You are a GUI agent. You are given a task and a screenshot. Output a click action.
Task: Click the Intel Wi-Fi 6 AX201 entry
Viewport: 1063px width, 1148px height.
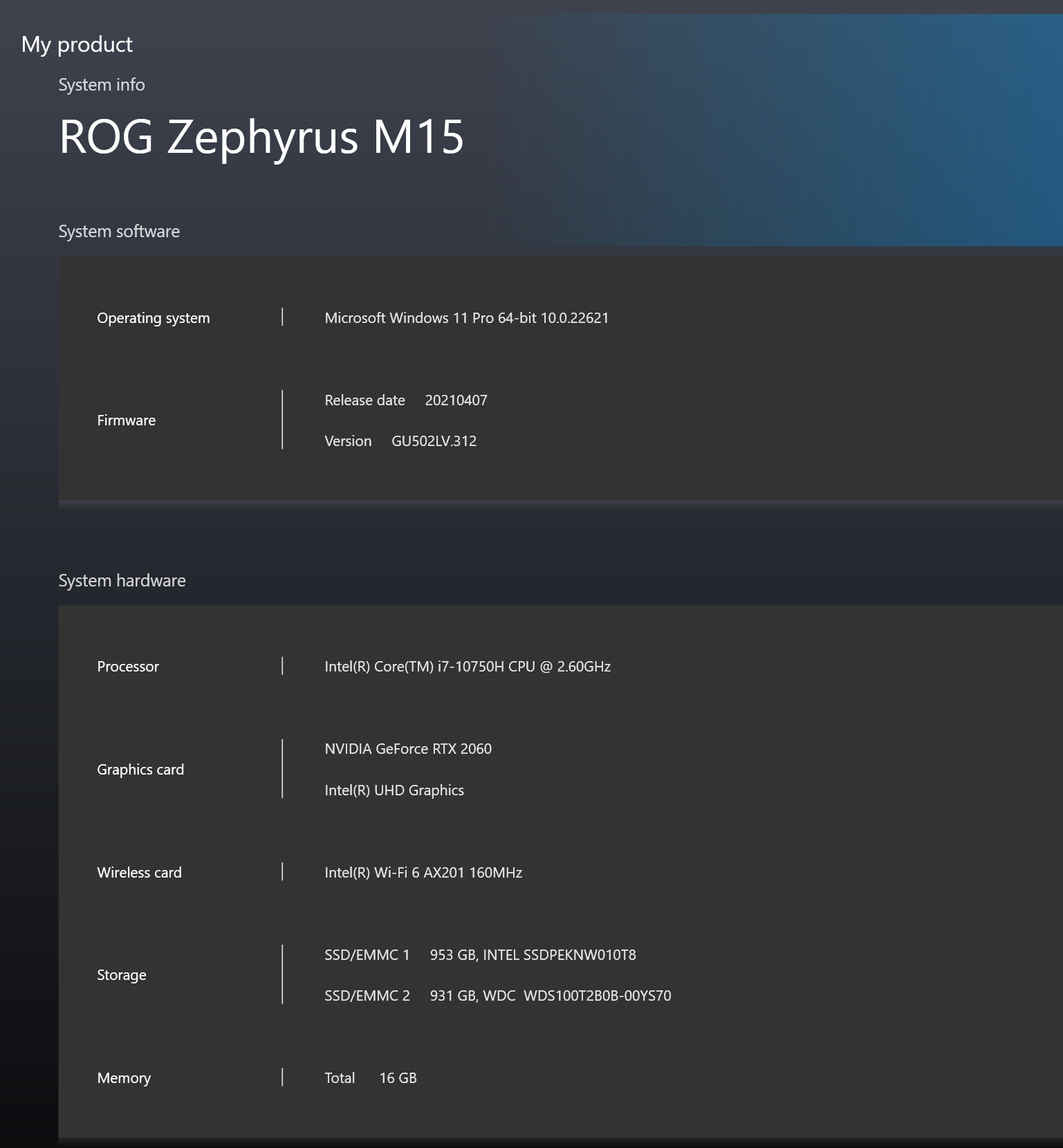pyautogui.click(x=423, y=873)
